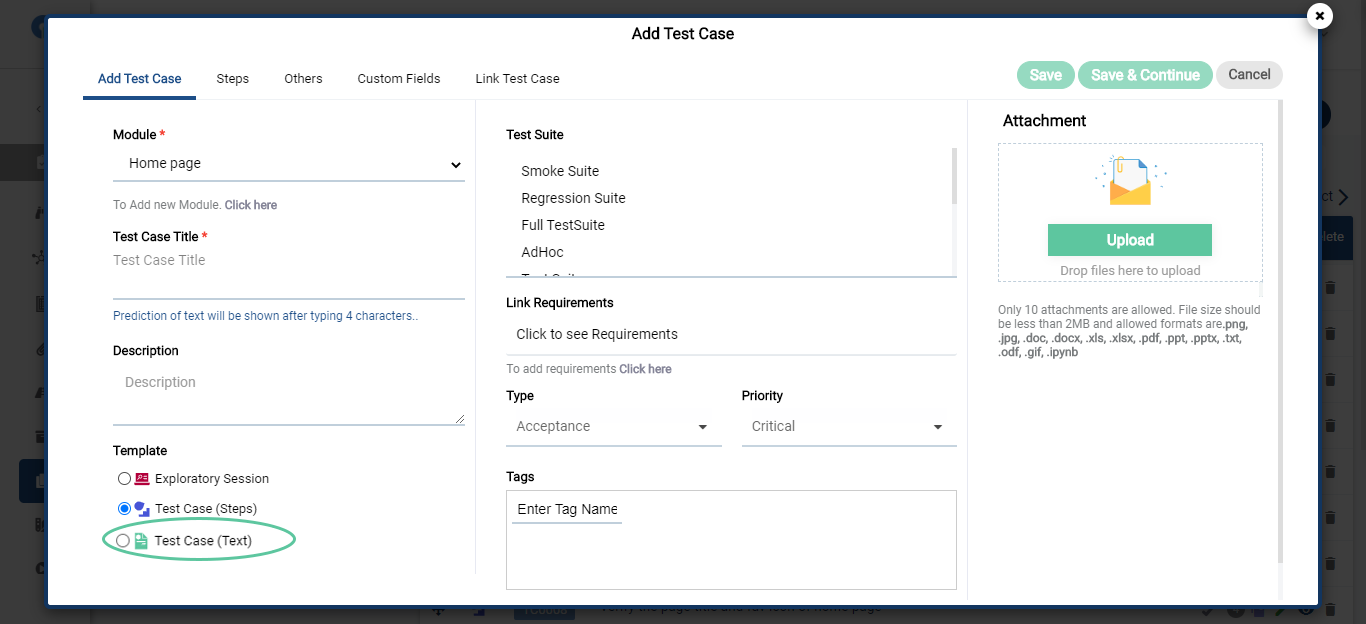Select the Exploratory Session template radio

(x=124, y=479)
